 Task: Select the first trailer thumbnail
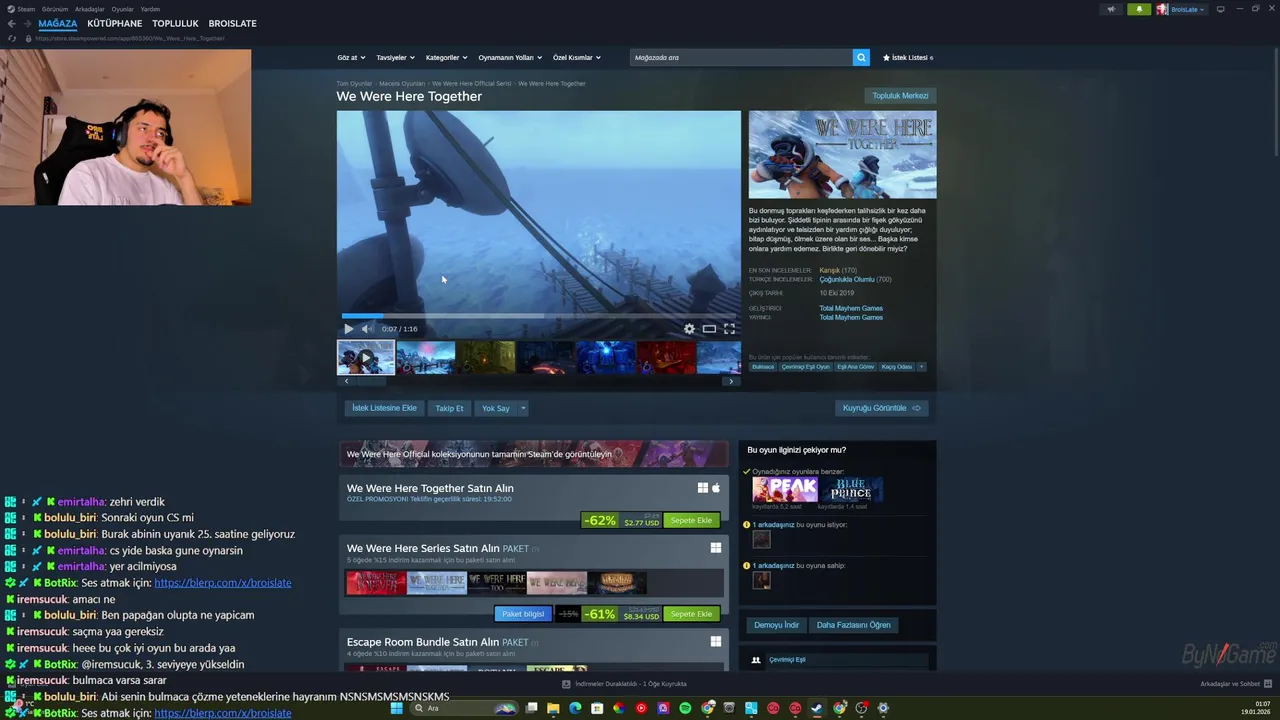click(x=365, y=357)
